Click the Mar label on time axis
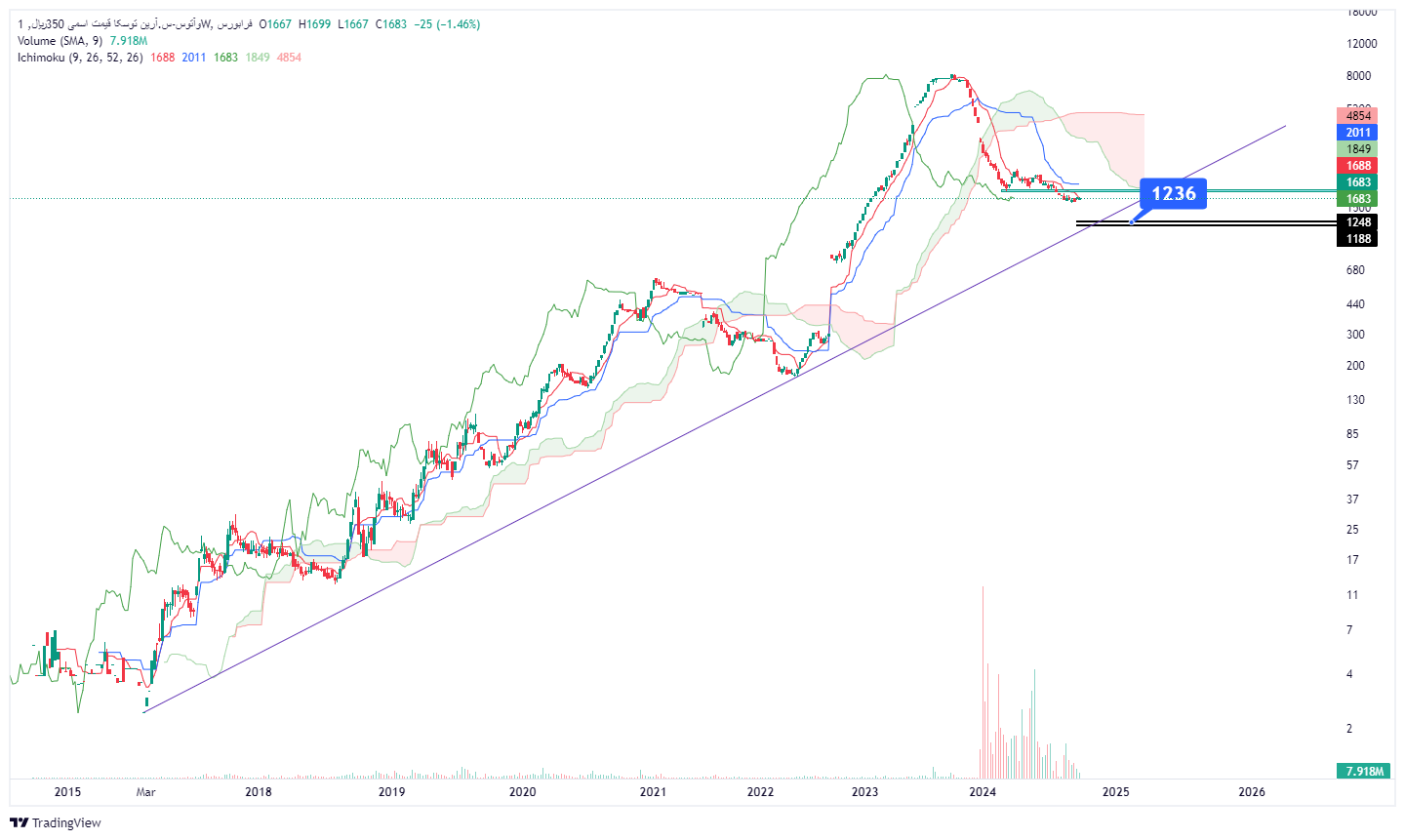1405x840 pixels. pyautogui.click(x=145, y=792)
